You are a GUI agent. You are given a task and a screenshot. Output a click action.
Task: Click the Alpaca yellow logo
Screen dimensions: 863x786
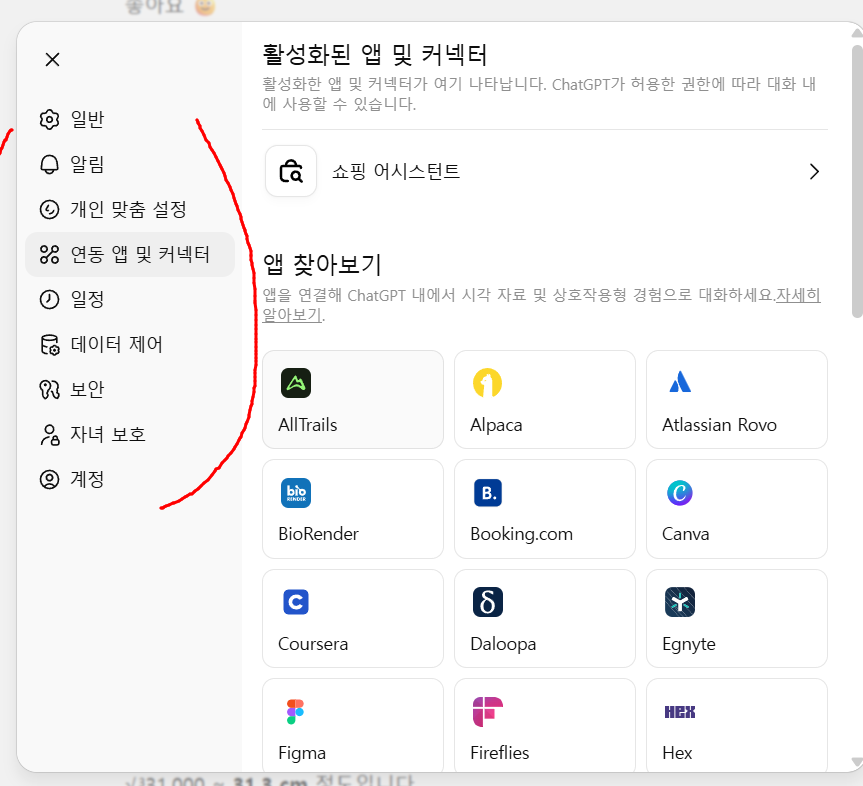coord(488,383)
